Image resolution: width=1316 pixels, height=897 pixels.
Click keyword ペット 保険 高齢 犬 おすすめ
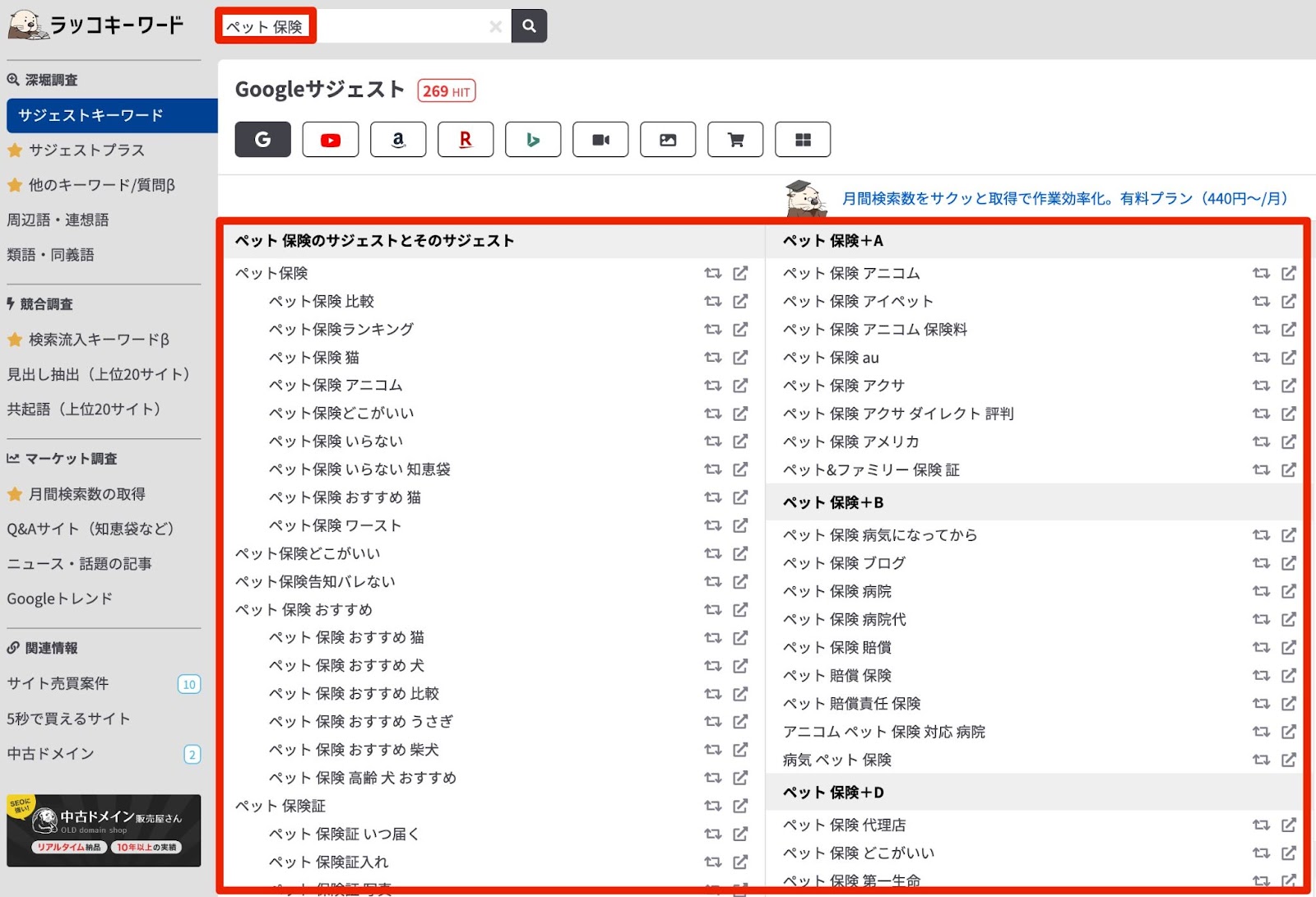click(x=362, y=778)
